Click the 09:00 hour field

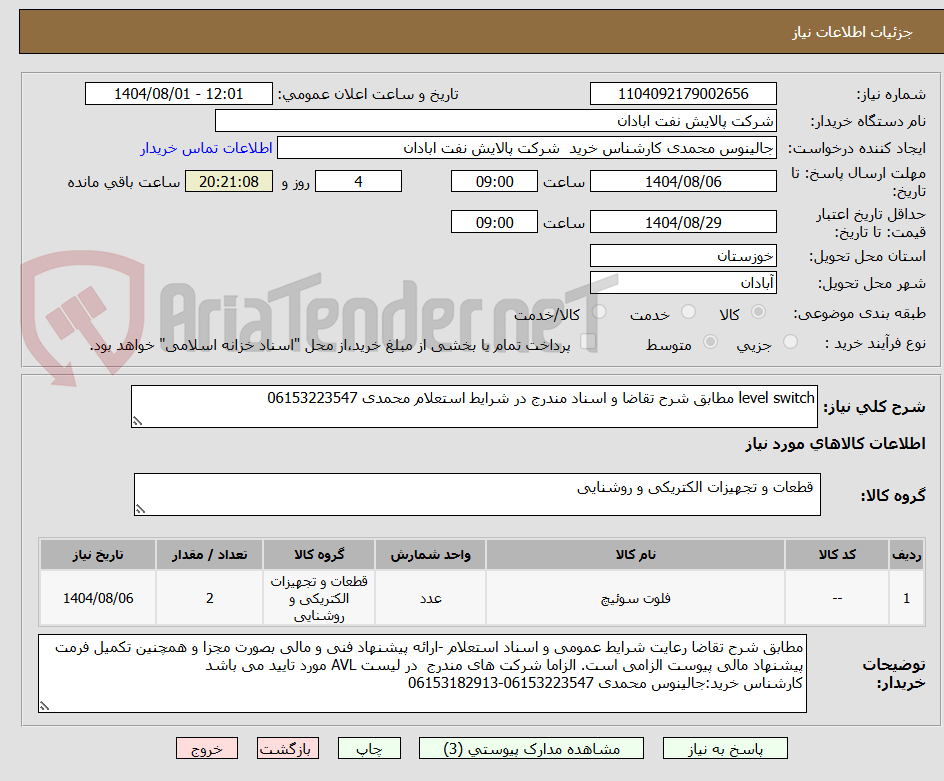click(494, 181)
